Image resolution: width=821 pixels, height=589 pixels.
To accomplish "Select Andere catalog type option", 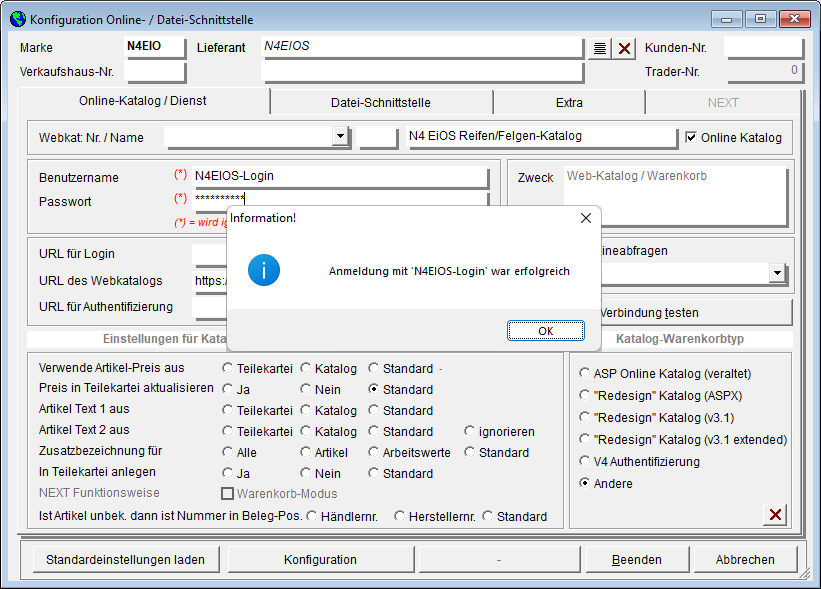I will click(584, 483).
